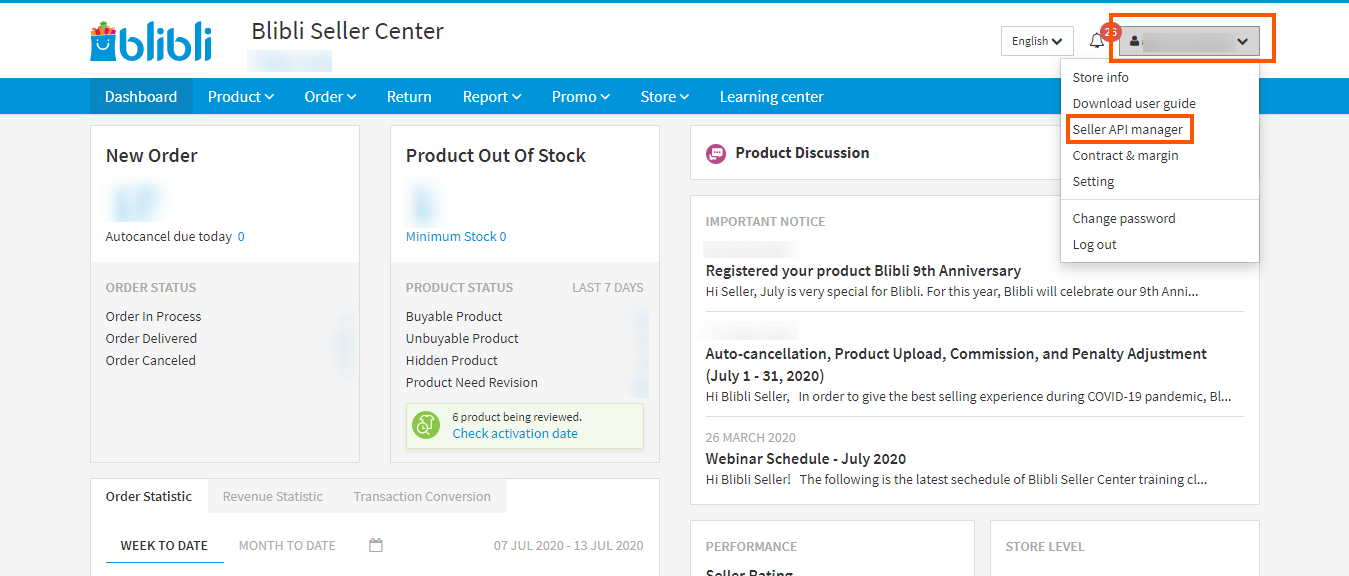Click Buyable Product status
The width and height of the screenshot is (1349, 576).
point(454,316)
